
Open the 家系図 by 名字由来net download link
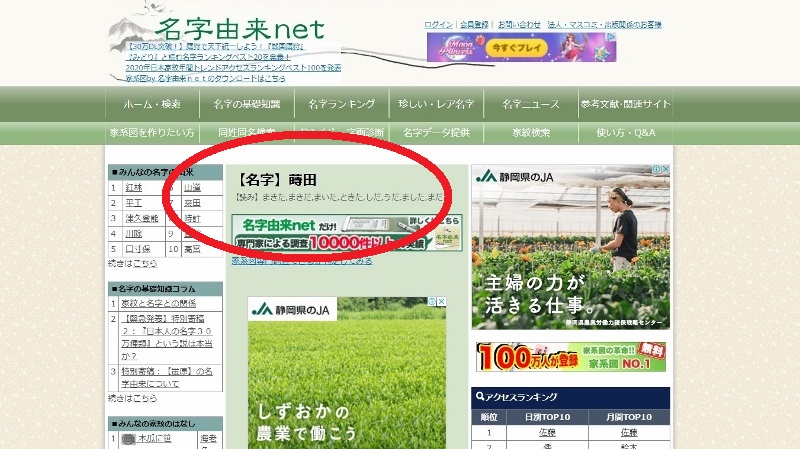pos(206,79)
